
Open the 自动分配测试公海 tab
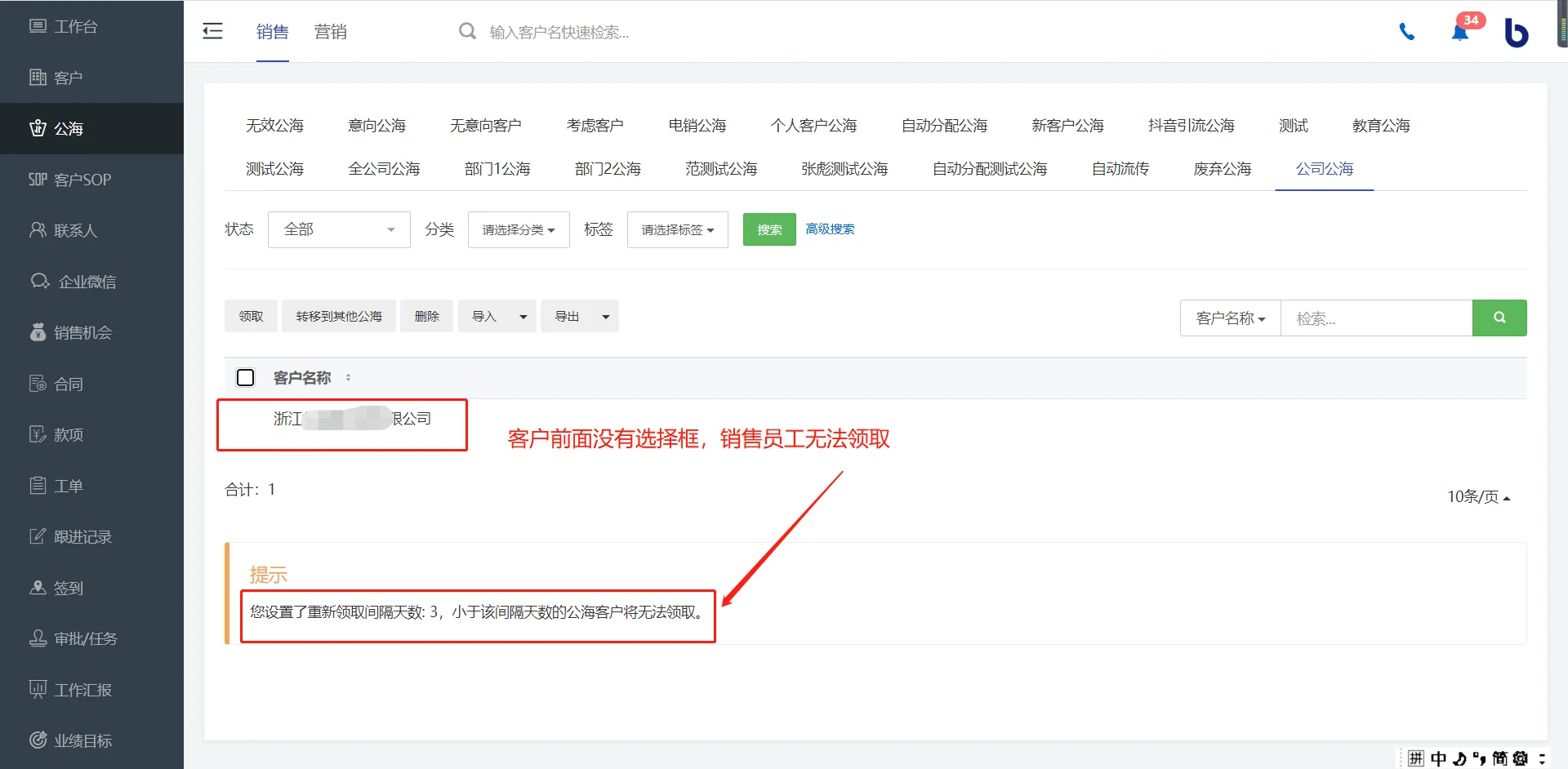tap(990, 169)
